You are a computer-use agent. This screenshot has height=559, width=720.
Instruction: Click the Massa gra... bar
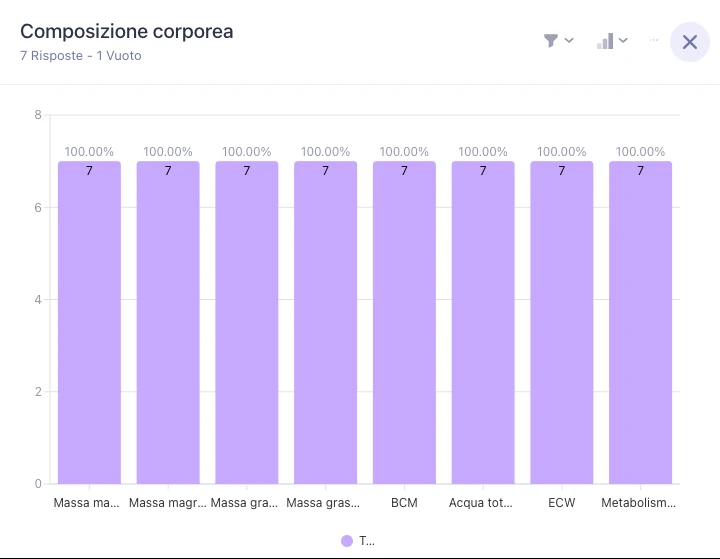coord(247,322)
